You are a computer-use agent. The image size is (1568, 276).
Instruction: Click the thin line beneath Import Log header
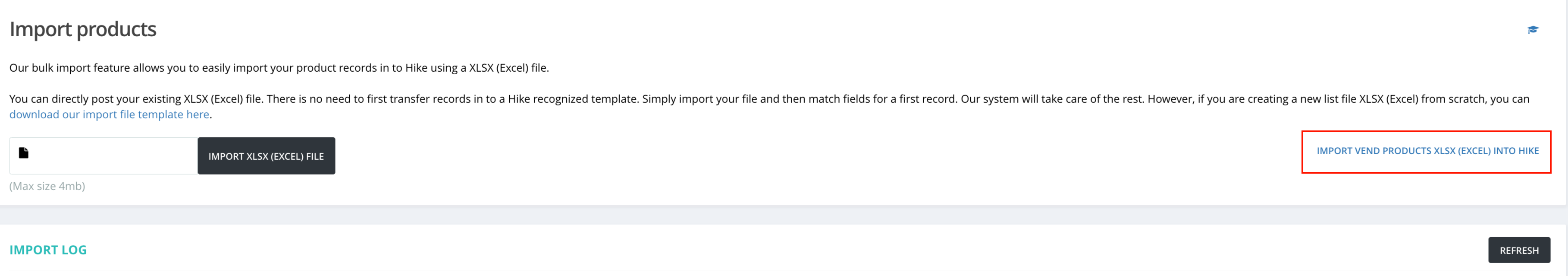tap(780, 270)
